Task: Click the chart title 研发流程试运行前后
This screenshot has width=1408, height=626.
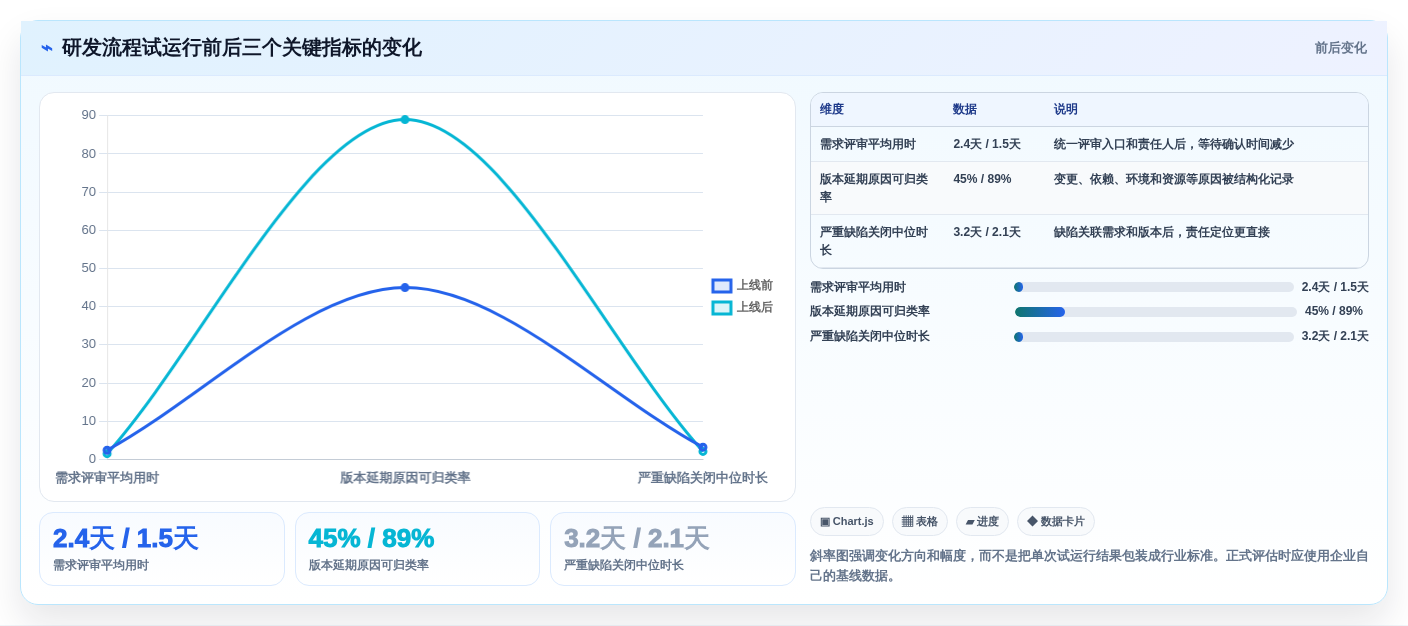Action: 242,48
